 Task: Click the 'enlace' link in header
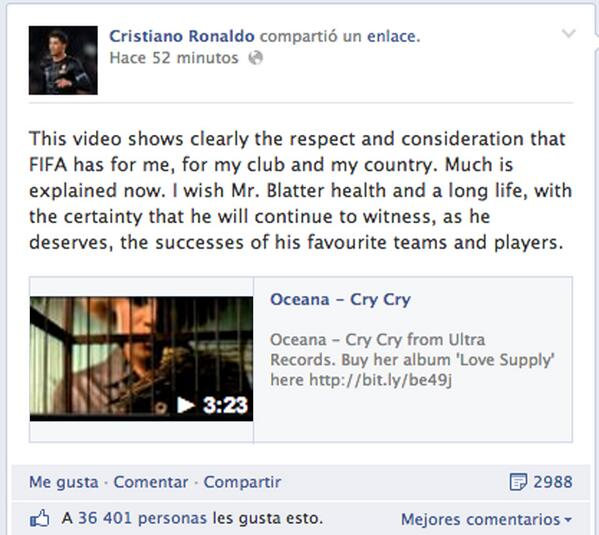tap(393, 36)
